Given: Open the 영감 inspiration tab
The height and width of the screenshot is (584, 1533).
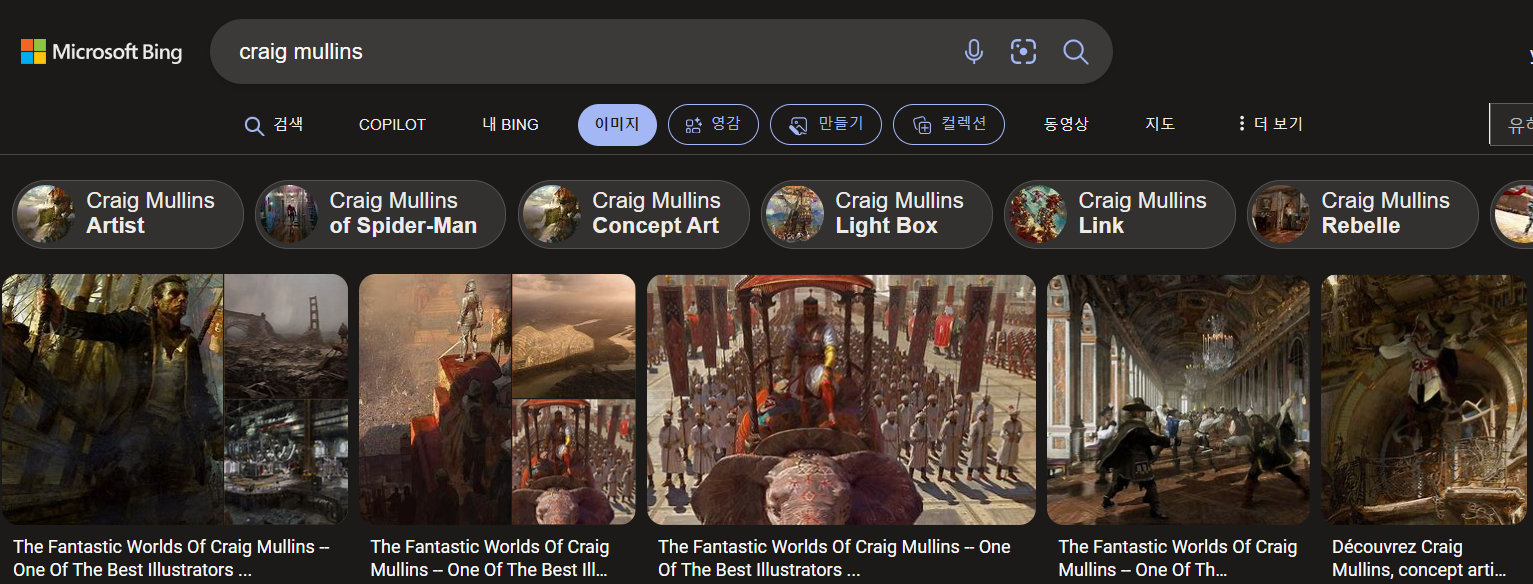Looking at the screenshot, I should [x=713, y=125].
